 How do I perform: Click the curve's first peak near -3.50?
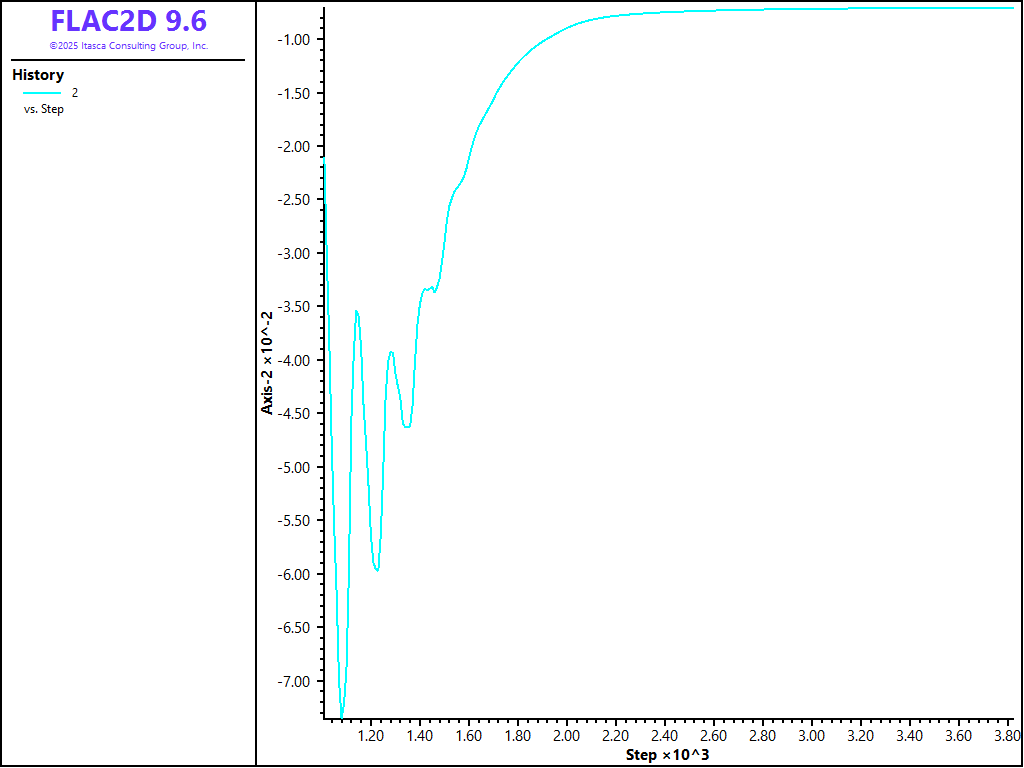(357, 312)
